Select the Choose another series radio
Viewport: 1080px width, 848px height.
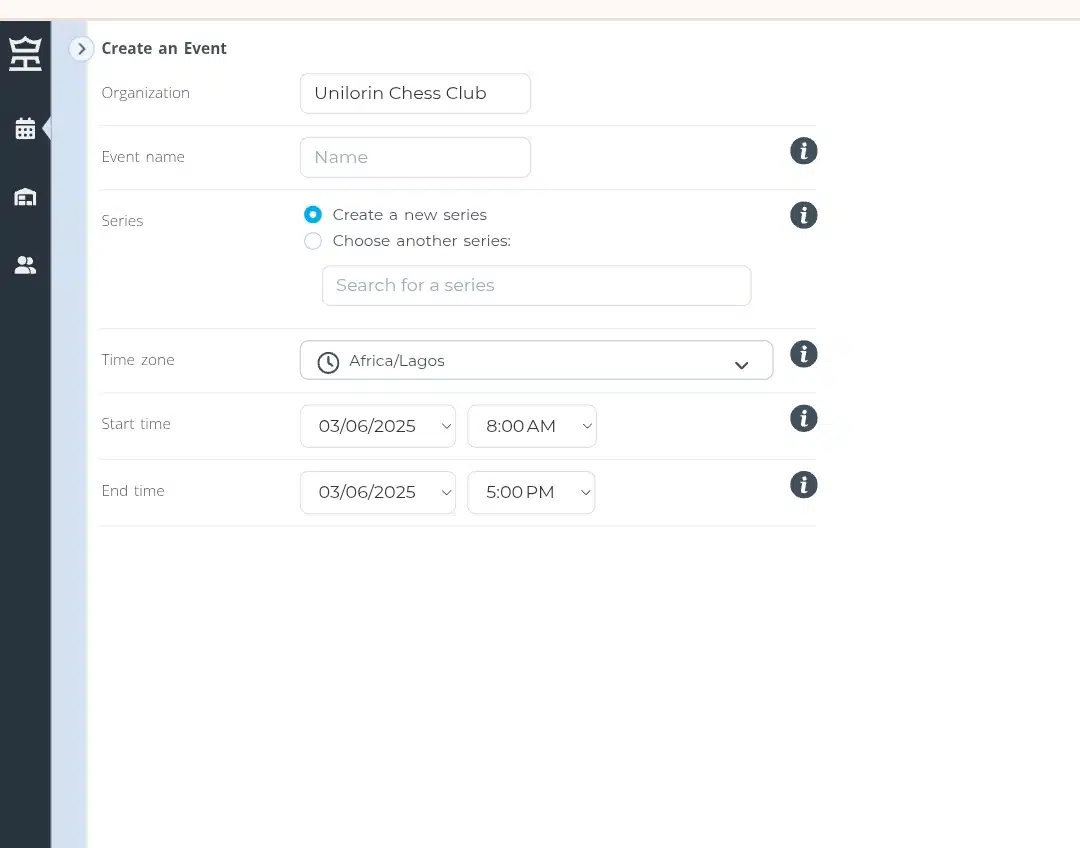click(x=313, y=241)
